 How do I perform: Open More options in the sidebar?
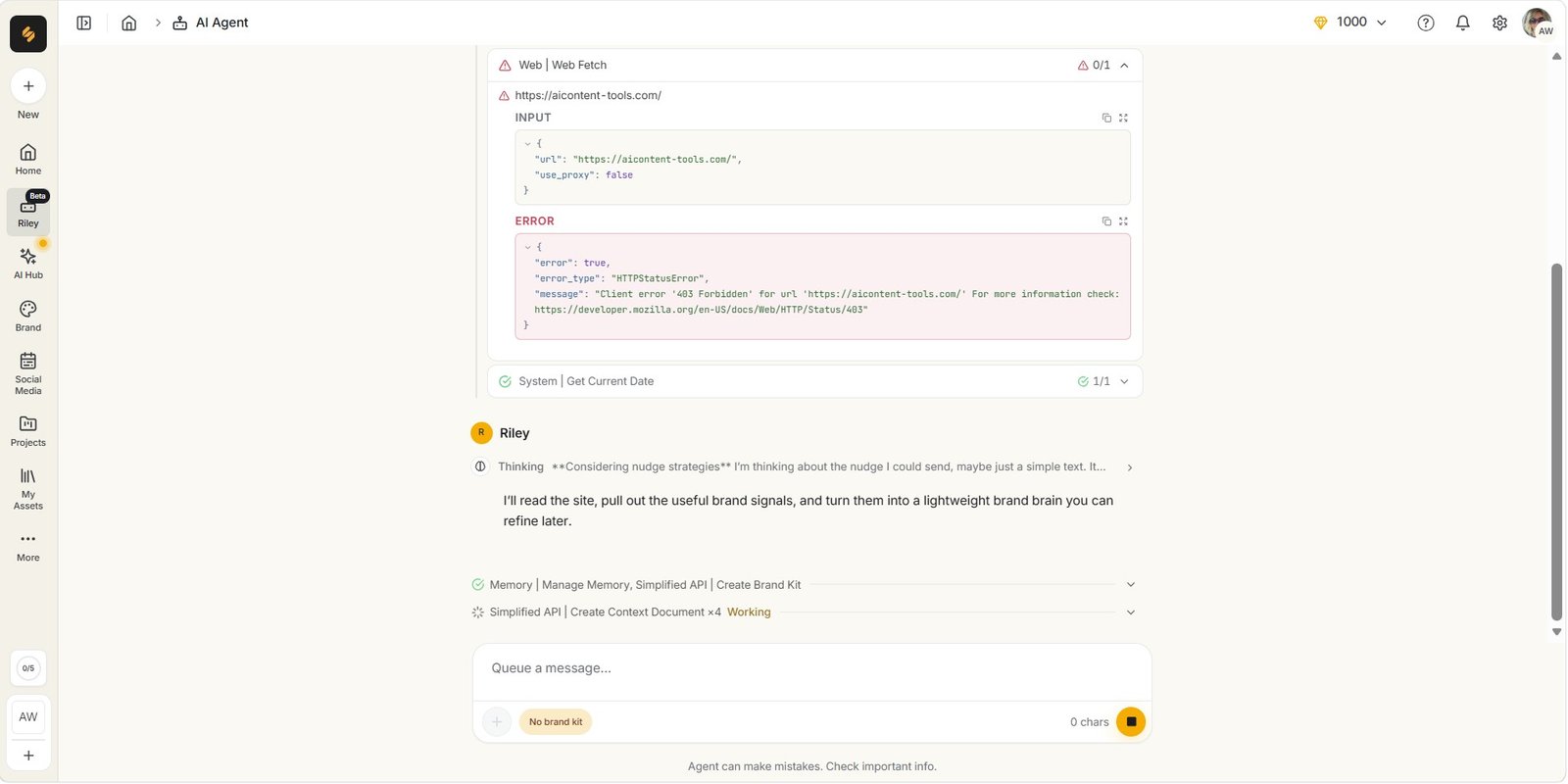(x=28, y=547)
